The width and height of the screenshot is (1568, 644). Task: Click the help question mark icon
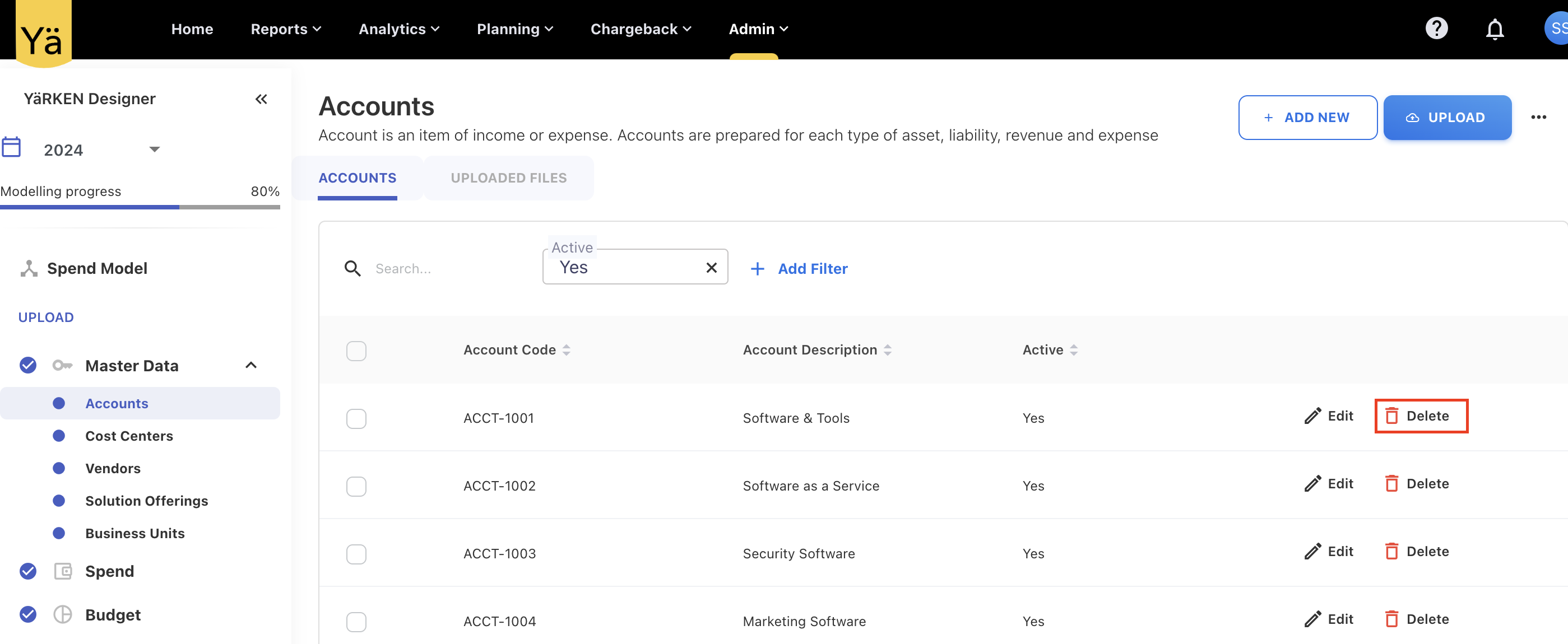tap(1436, 29)
